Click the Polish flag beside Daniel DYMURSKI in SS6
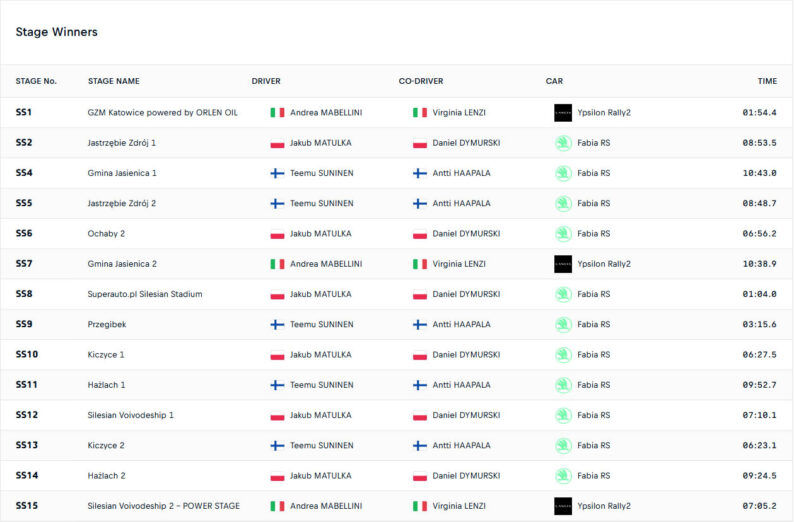The width and height of the screenshot is (794, 522). (x=420, y=234)
